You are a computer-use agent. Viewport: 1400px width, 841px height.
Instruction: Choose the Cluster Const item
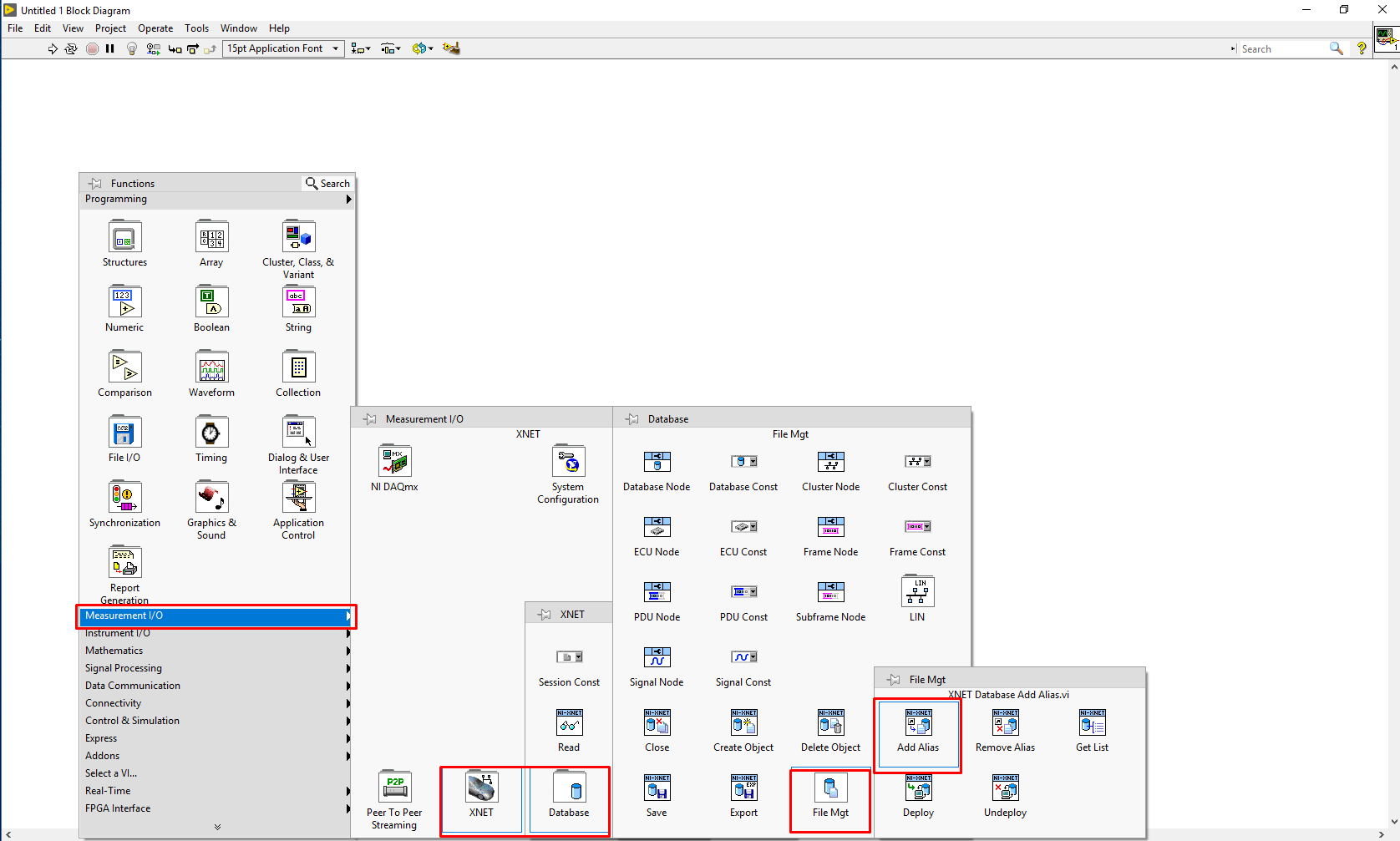[x=917, y=462]
